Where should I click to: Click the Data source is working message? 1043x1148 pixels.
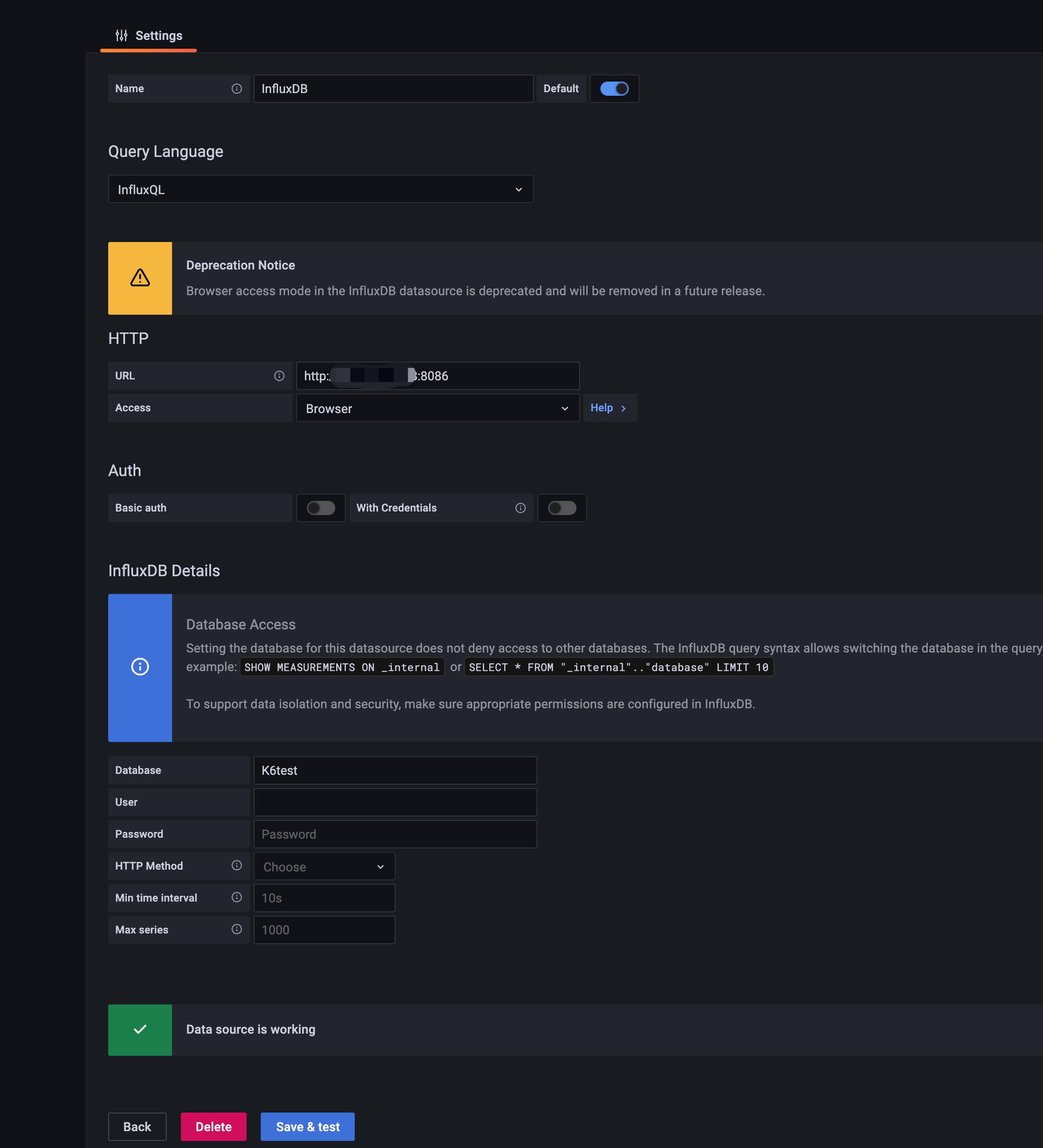251,1030
